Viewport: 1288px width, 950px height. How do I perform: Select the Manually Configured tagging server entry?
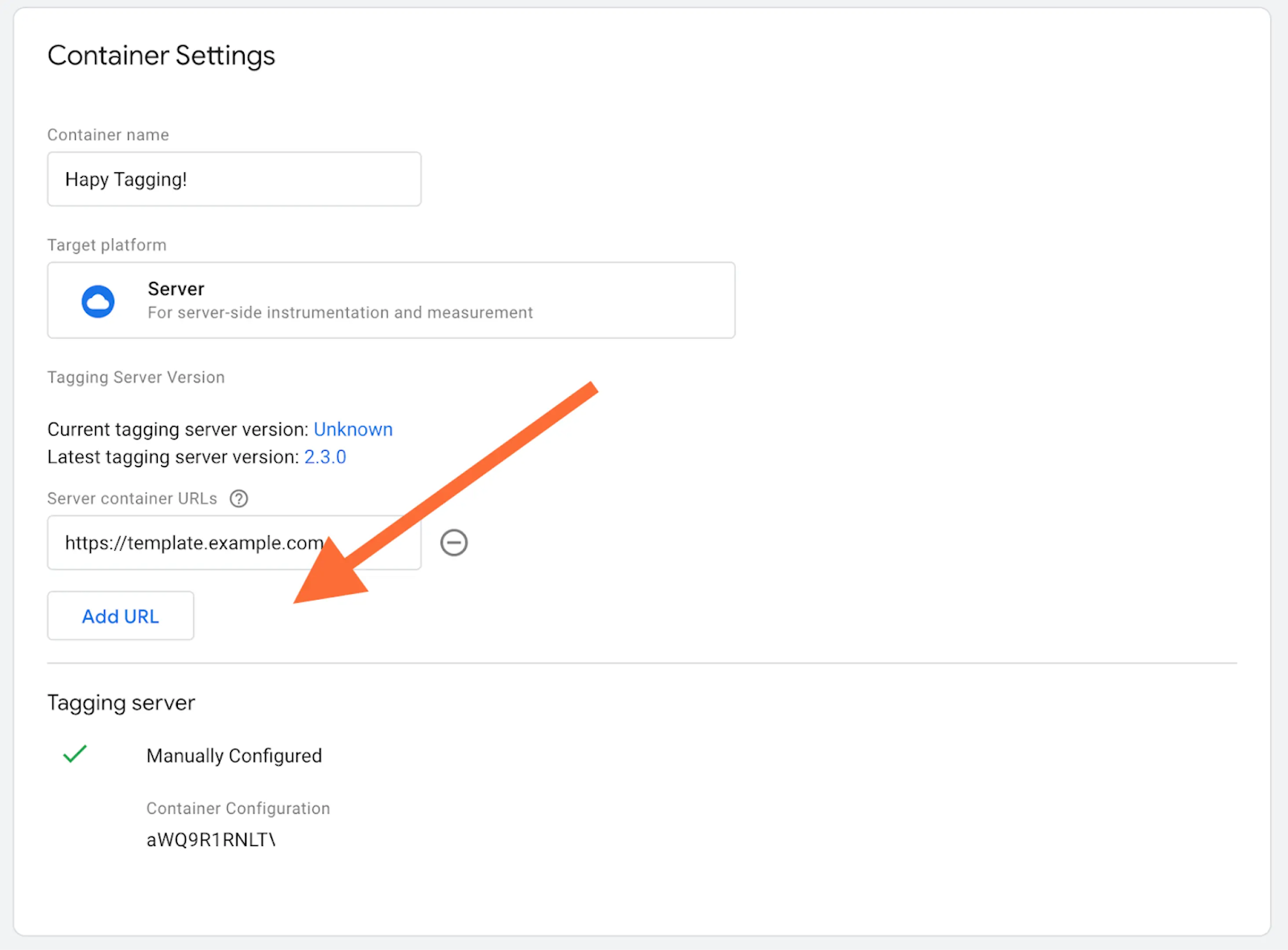233,755
